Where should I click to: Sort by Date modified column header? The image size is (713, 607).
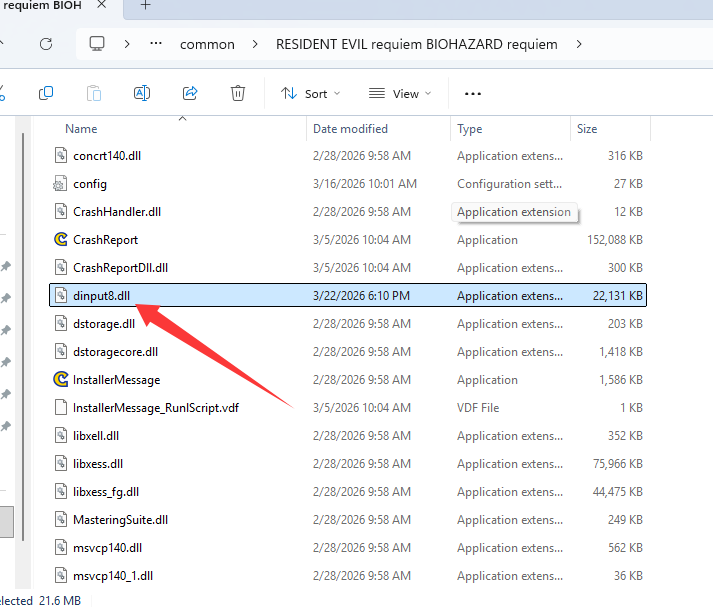pyautogui.click(x=351, y=129)
